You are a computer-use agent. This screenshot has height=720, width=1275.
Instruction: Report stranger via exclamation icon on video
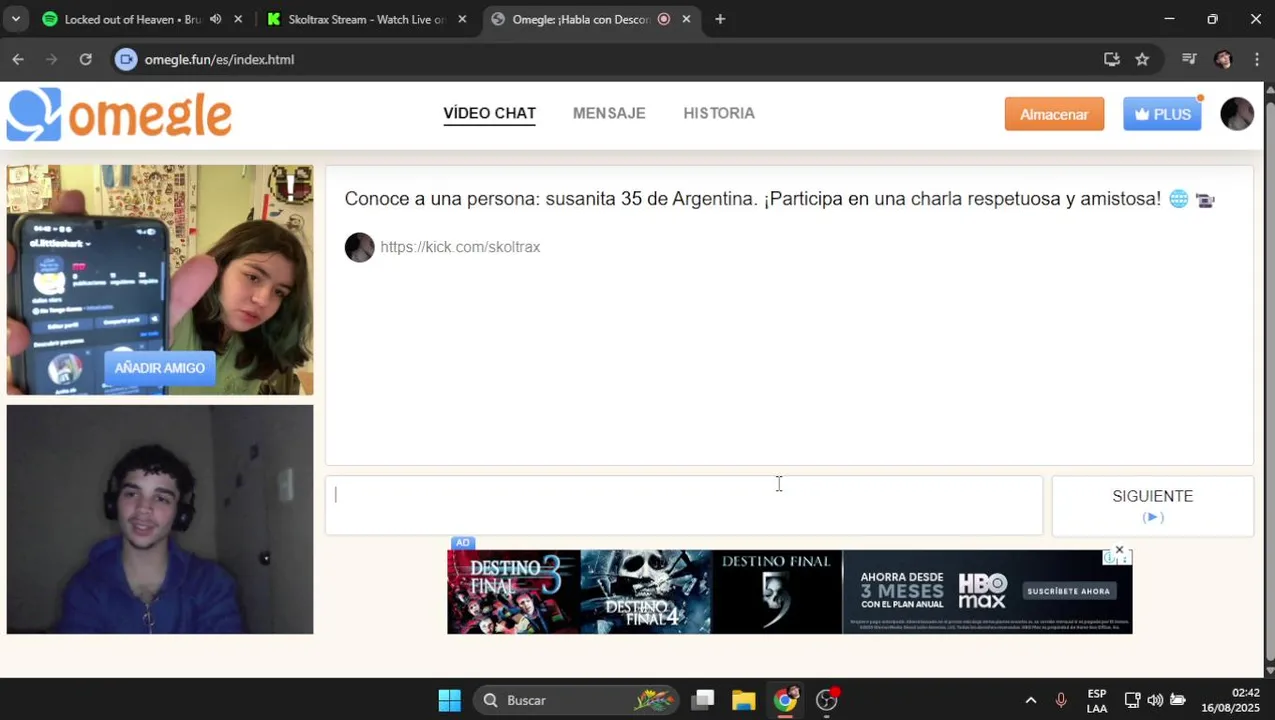pos(291,186)
